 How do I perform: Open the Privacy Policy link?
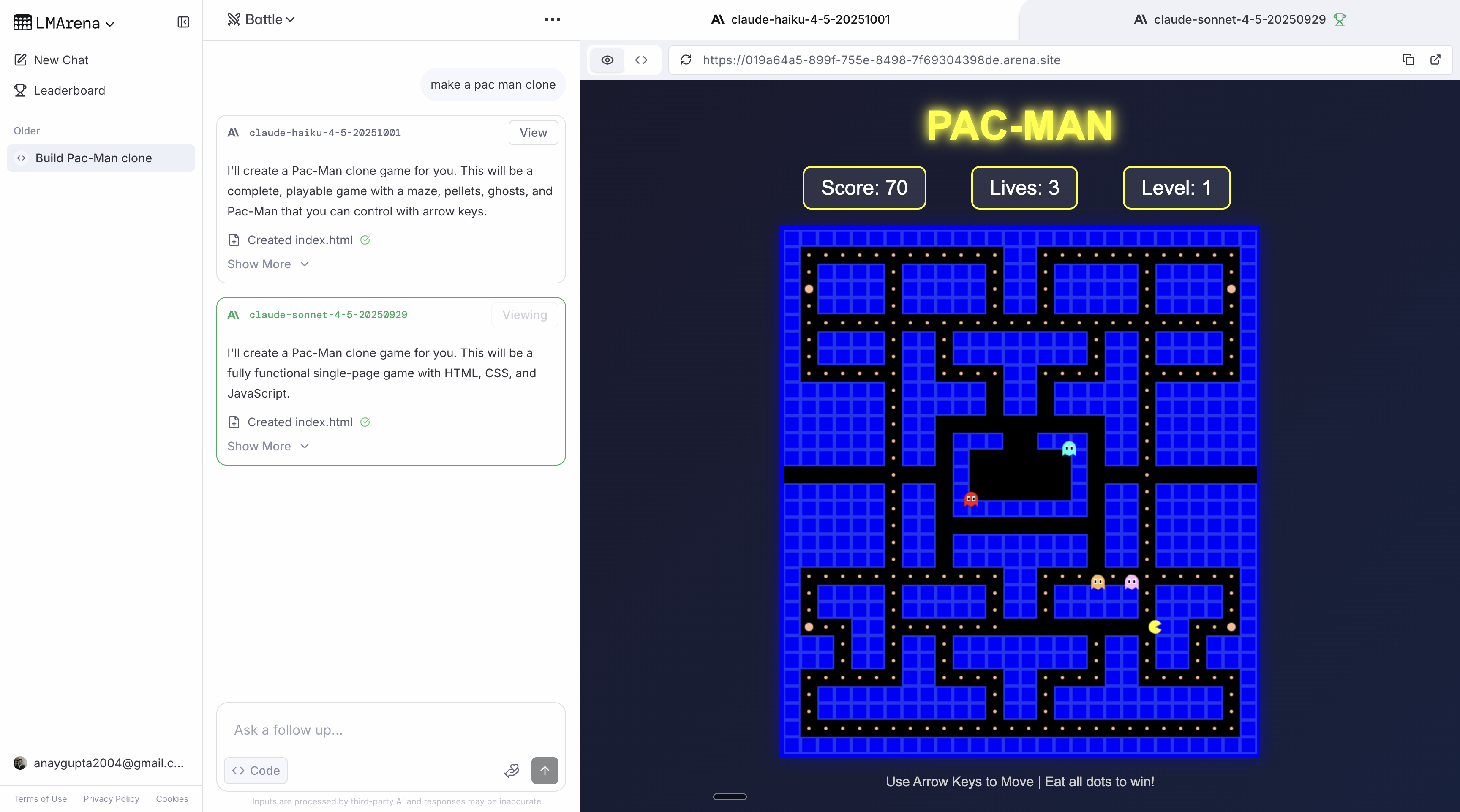click(x=111, y=798)
